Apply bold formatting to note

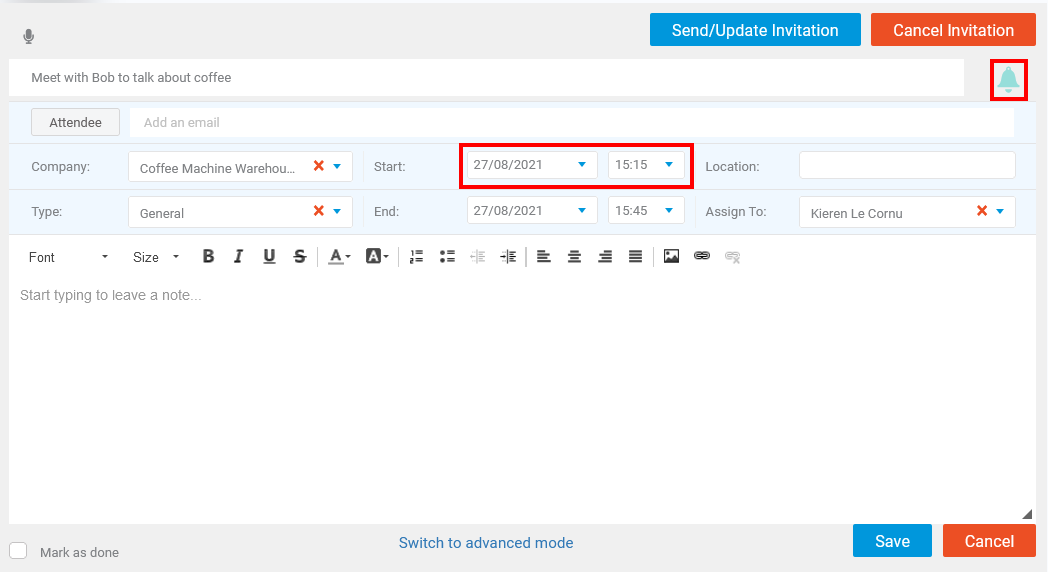(x=209, y=257)
